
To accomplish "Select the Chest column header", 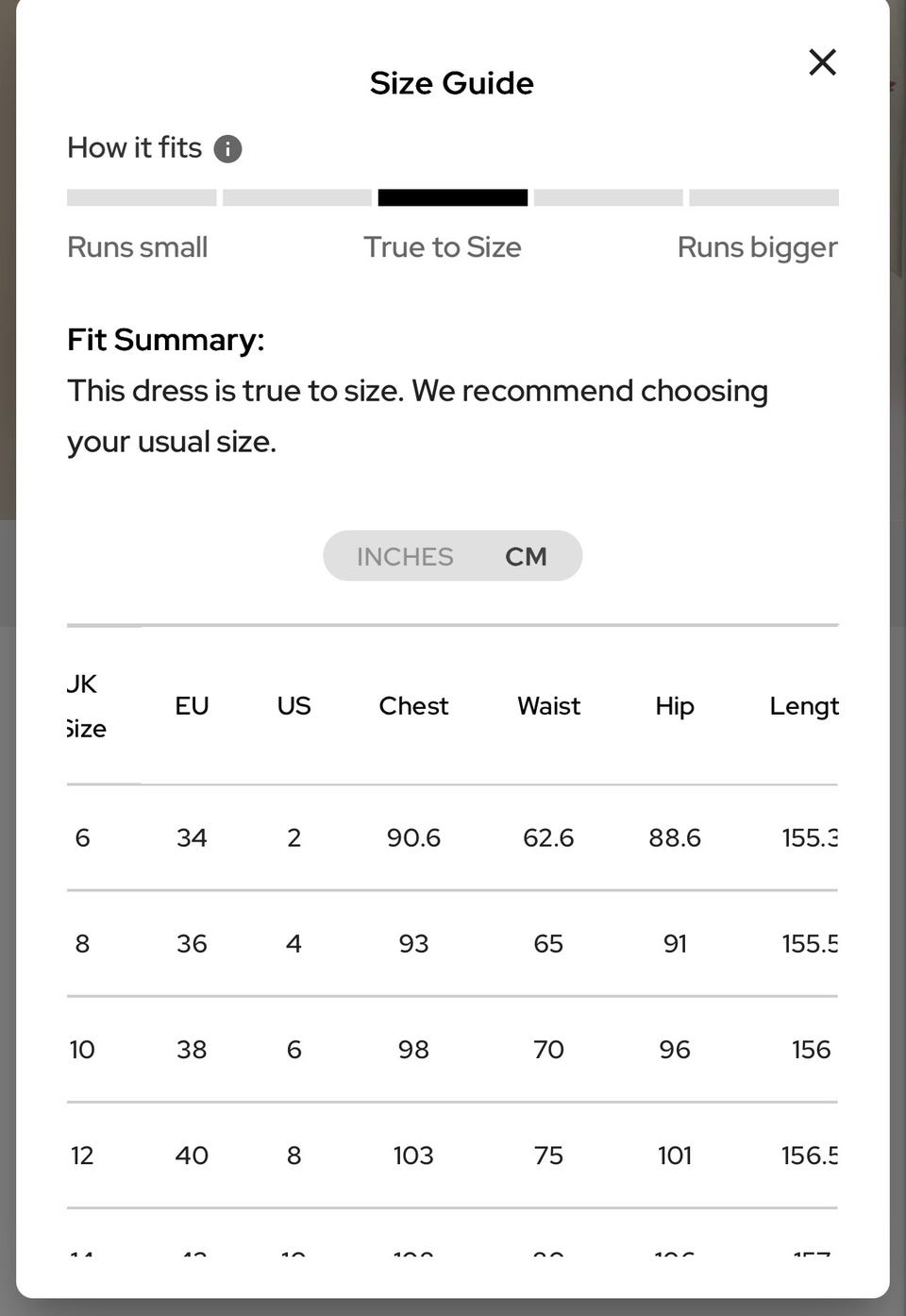I will pos(413,705).
